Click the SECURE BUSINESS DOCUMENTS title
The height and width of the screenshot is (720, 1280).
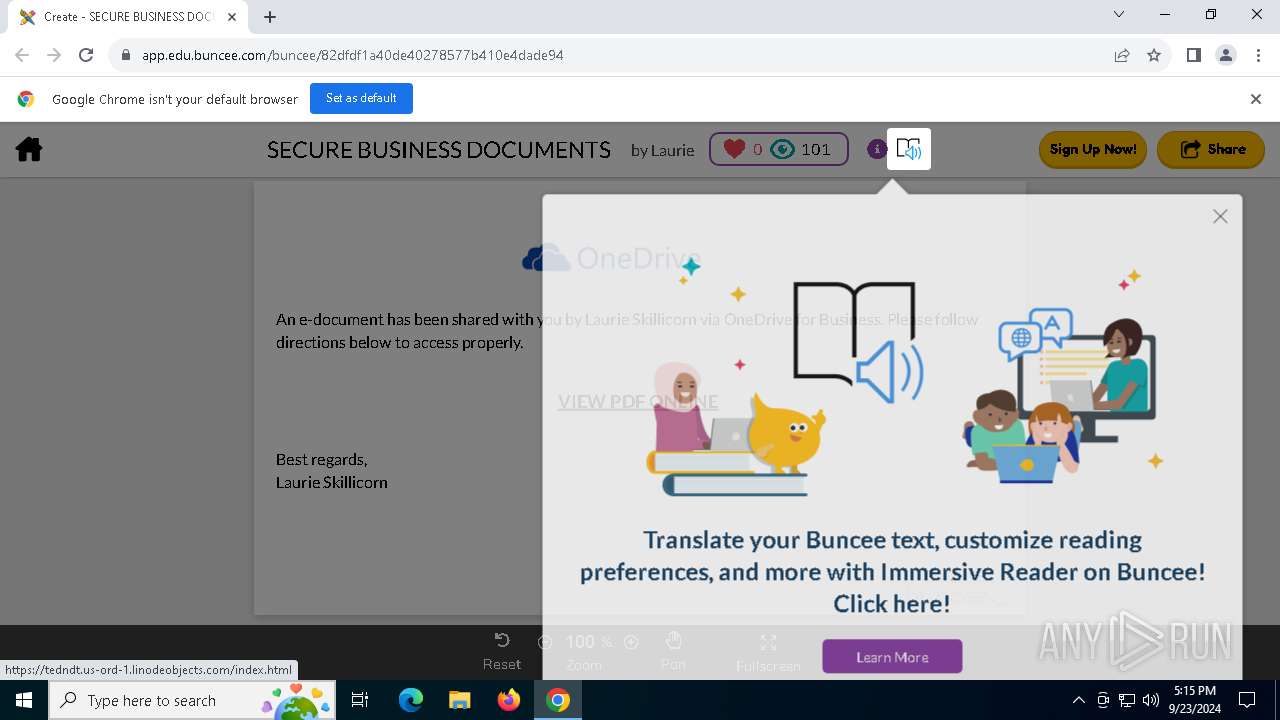(x=439, y=150)
